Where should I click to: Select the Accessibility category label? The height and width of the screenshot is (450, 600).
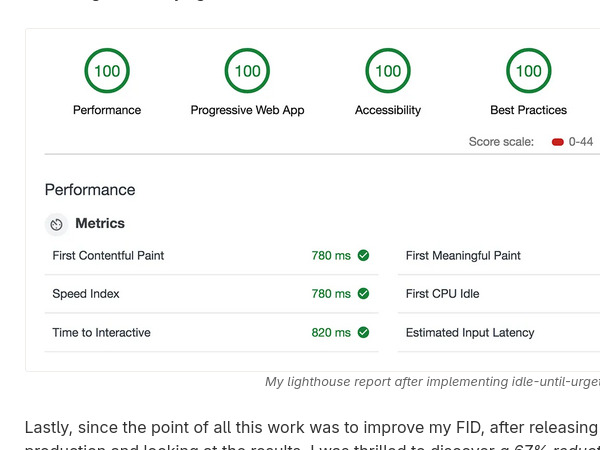pyautogui.click(x=388, y=110)
